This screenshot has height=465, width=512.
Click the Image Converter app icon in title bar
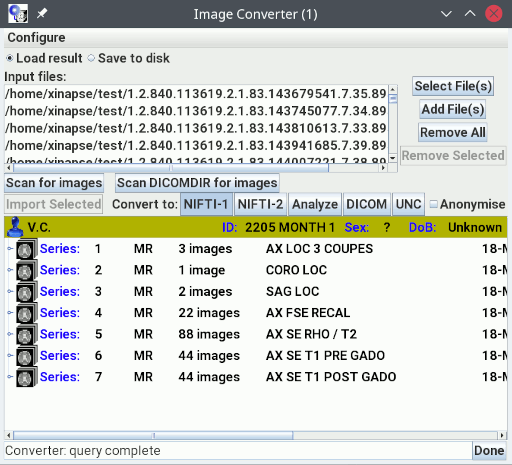[18, 14]
